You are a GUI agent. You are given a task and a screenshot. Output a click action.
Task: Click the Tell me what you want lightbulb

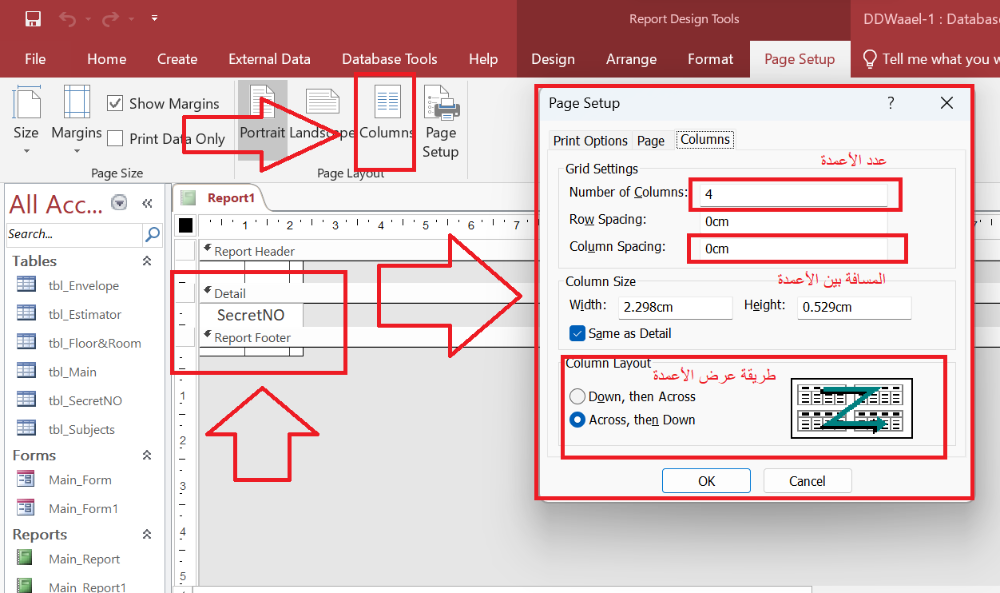pyautogui.click(x=869, y=59)
